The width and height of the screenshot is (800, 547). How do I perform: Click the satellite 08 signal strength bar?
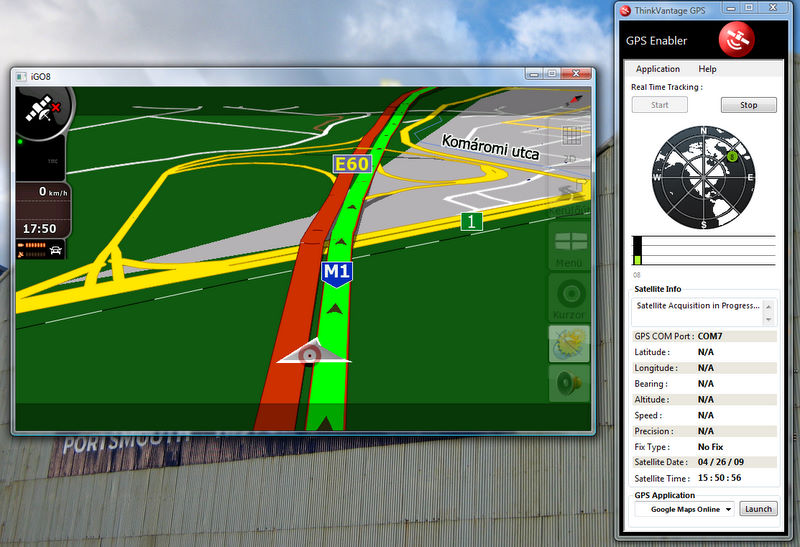(637, 251)
